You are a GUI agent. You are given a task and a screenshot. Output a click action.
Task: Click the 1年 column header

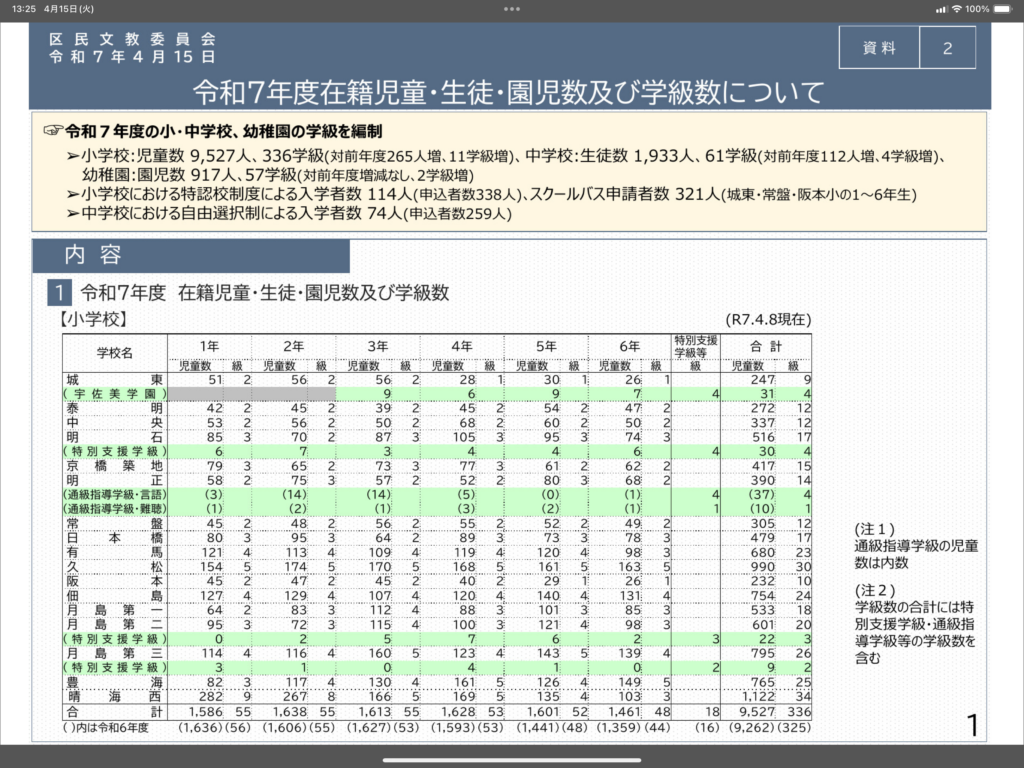(210, 346)
